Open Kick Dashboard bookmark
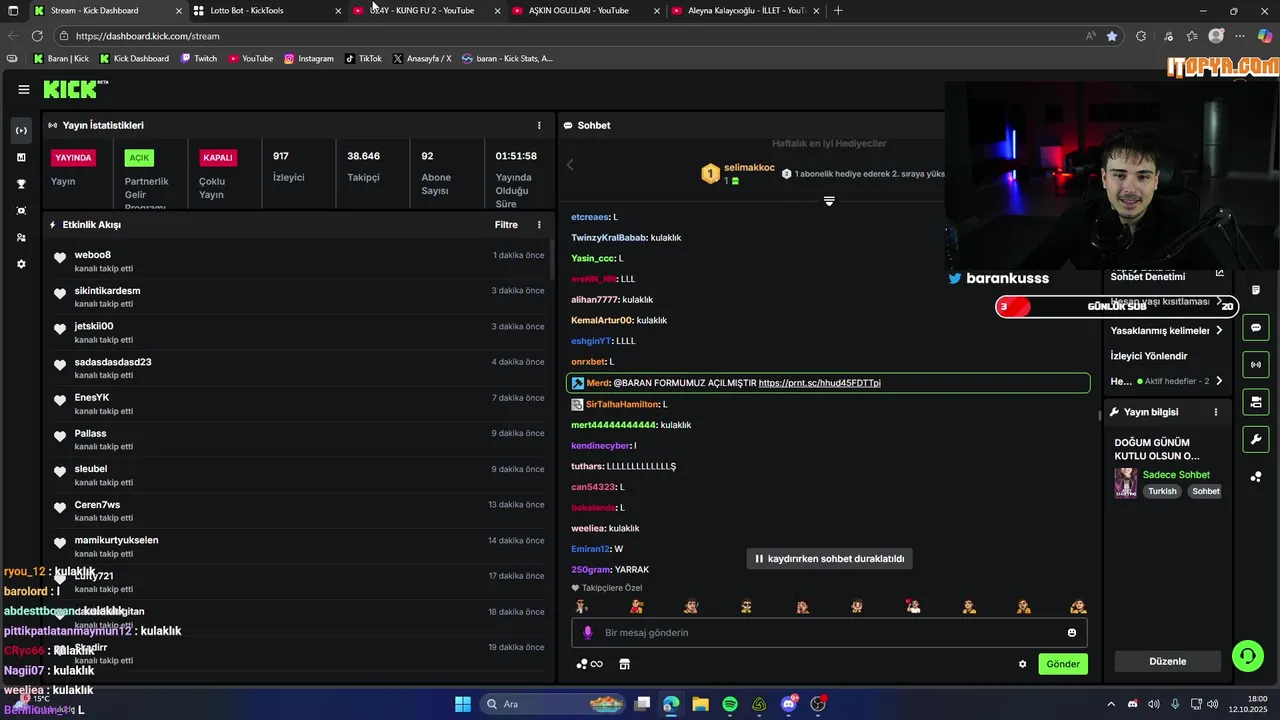Screen dimensions: 1280x720 tap(133, 59)
